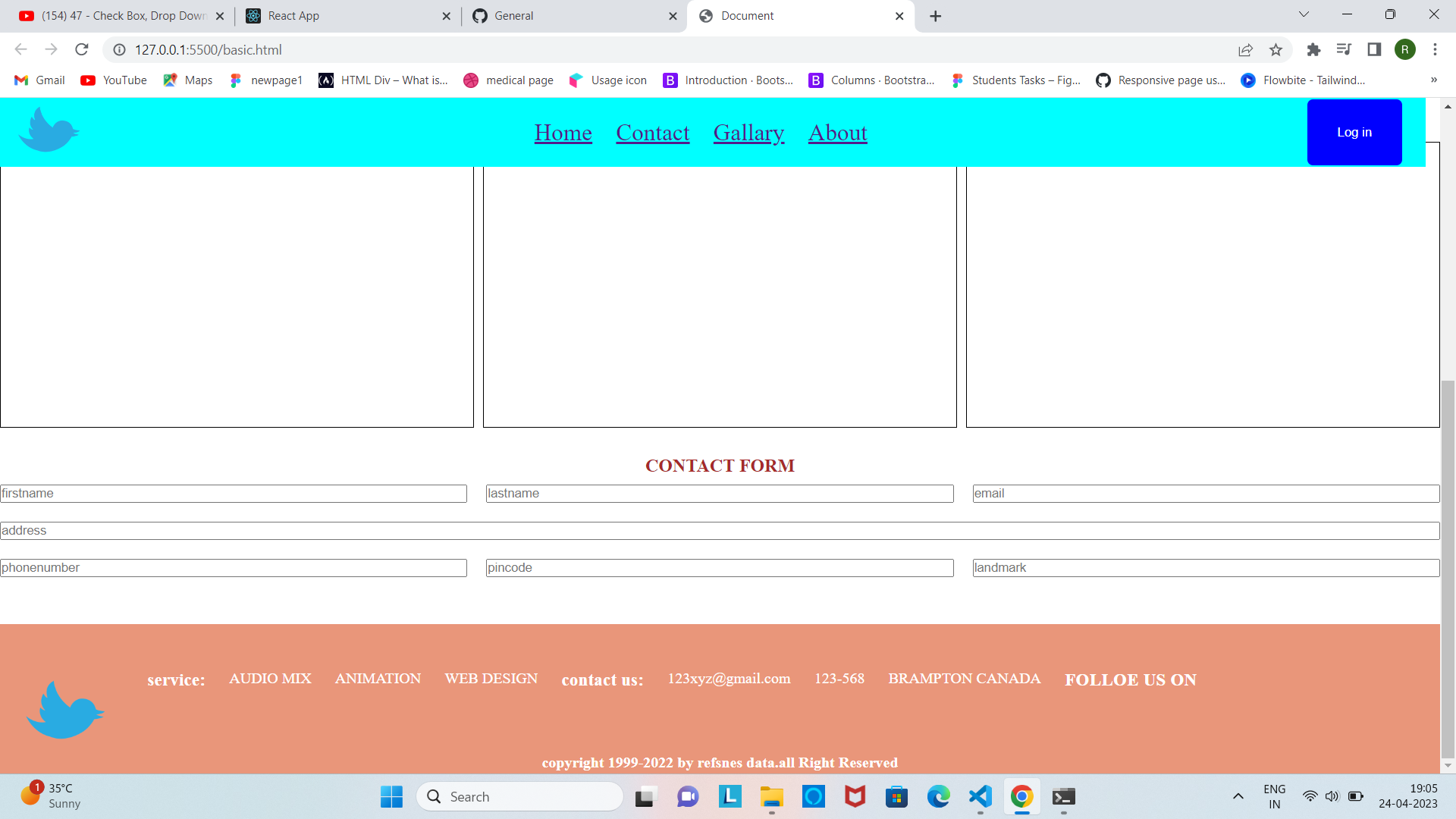
Task: Open the media controls icon in toolbar
Action: coord(1345,49)
